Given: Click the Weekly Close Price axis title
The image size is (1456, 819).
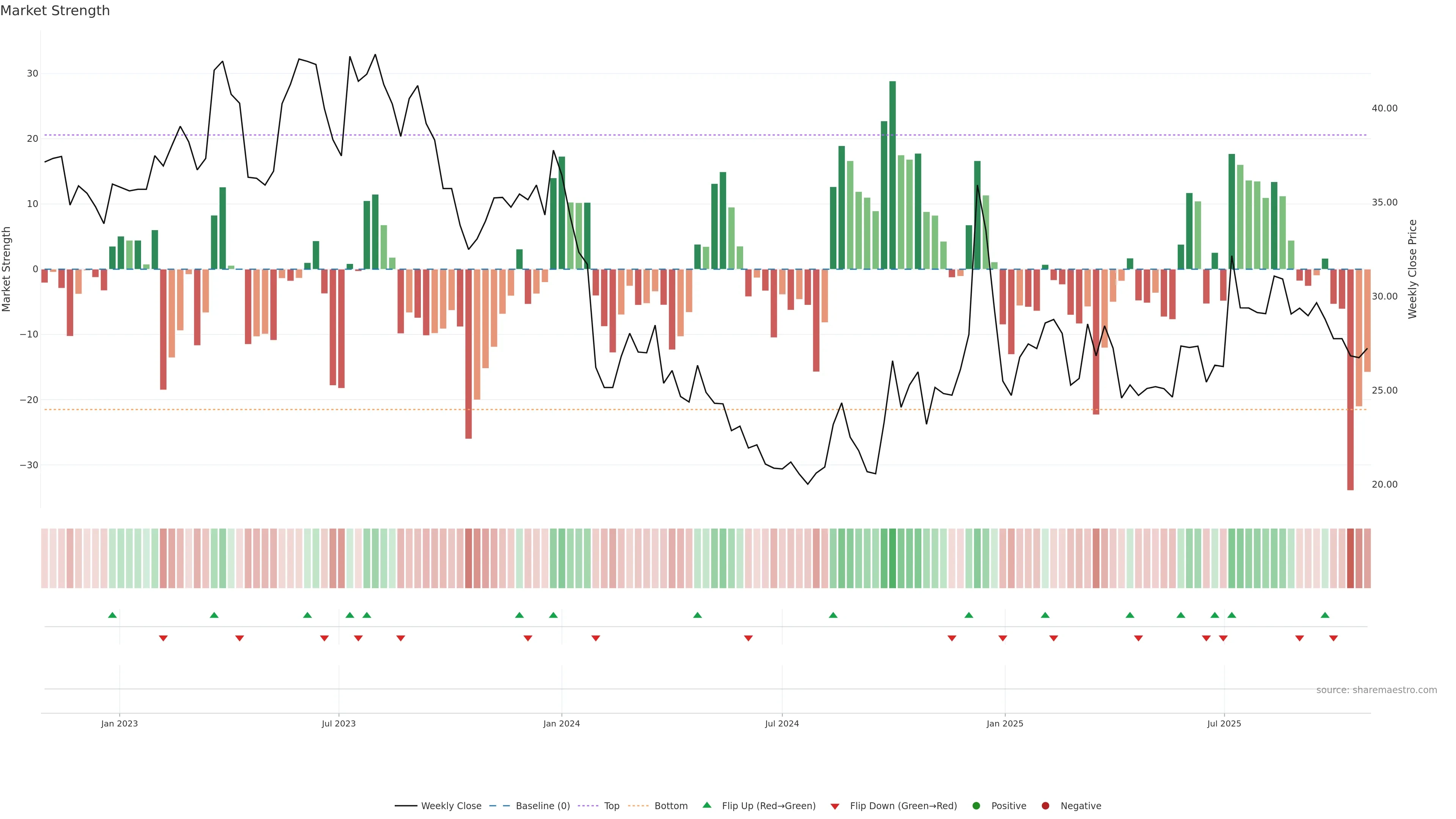Looking at the screenshot, I should click(x=1412, y=269).
